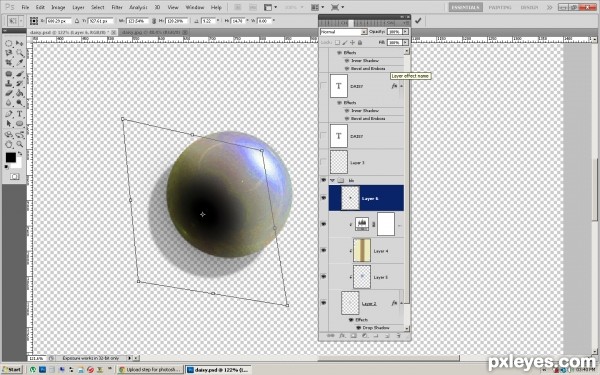Open the Layer menu
The image size is (600, 375).
pyautogui.click(x=78, y=7)
